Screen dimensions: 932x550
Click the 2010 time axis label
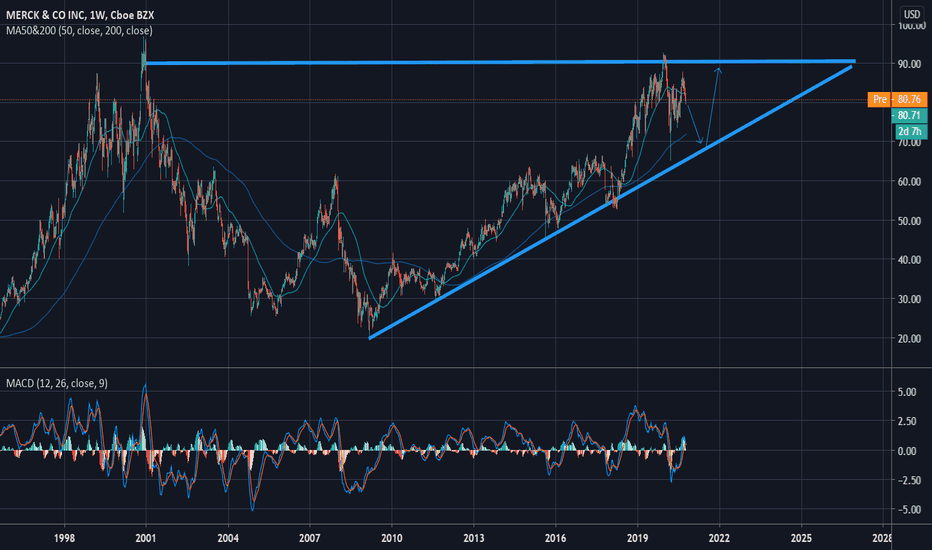click(392, 538)
